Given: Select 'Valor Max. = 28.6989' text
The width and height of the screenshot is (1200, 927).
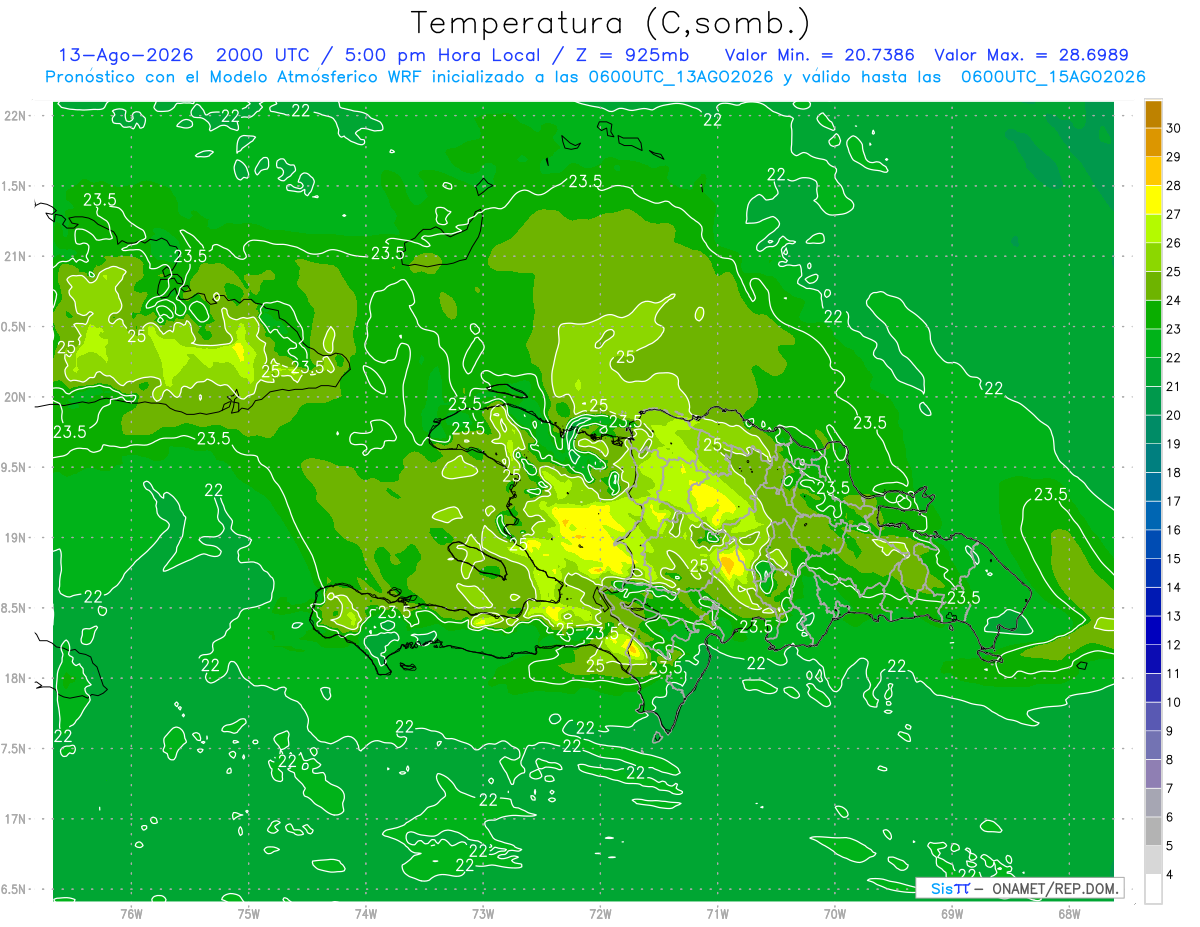Looking at the screenshot, I should [x=1031, y=55].
